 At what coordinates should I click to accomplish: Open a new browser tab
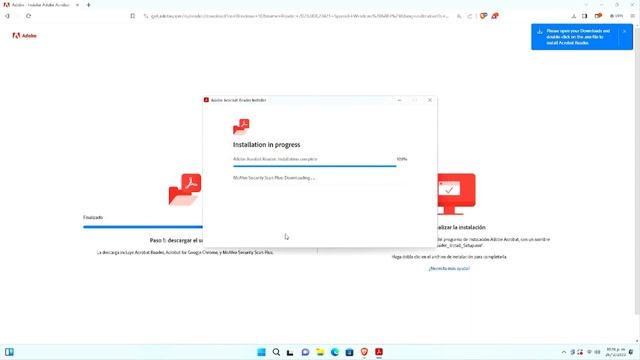click(x=89, y=5)
